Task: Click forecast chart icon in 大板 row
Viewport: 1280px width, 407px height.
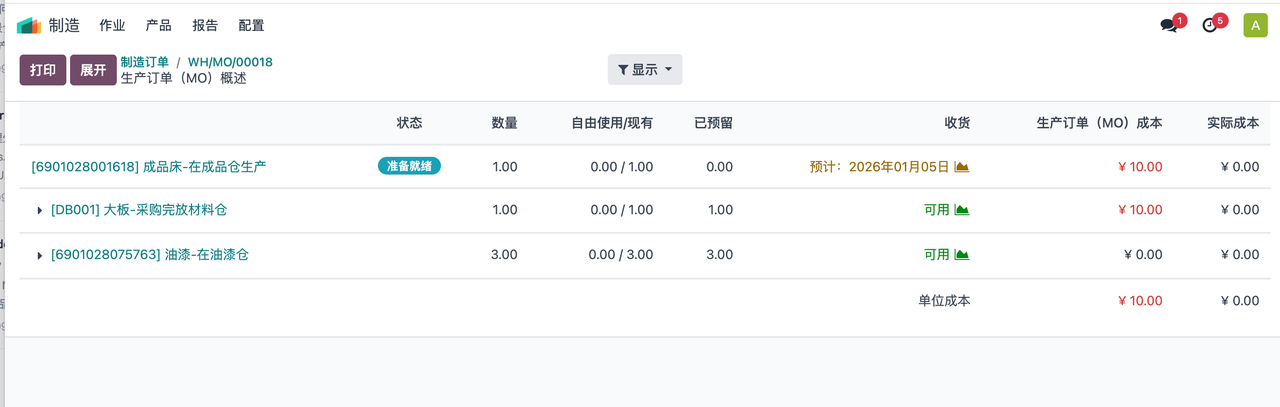Action: (x=962, y=210)
